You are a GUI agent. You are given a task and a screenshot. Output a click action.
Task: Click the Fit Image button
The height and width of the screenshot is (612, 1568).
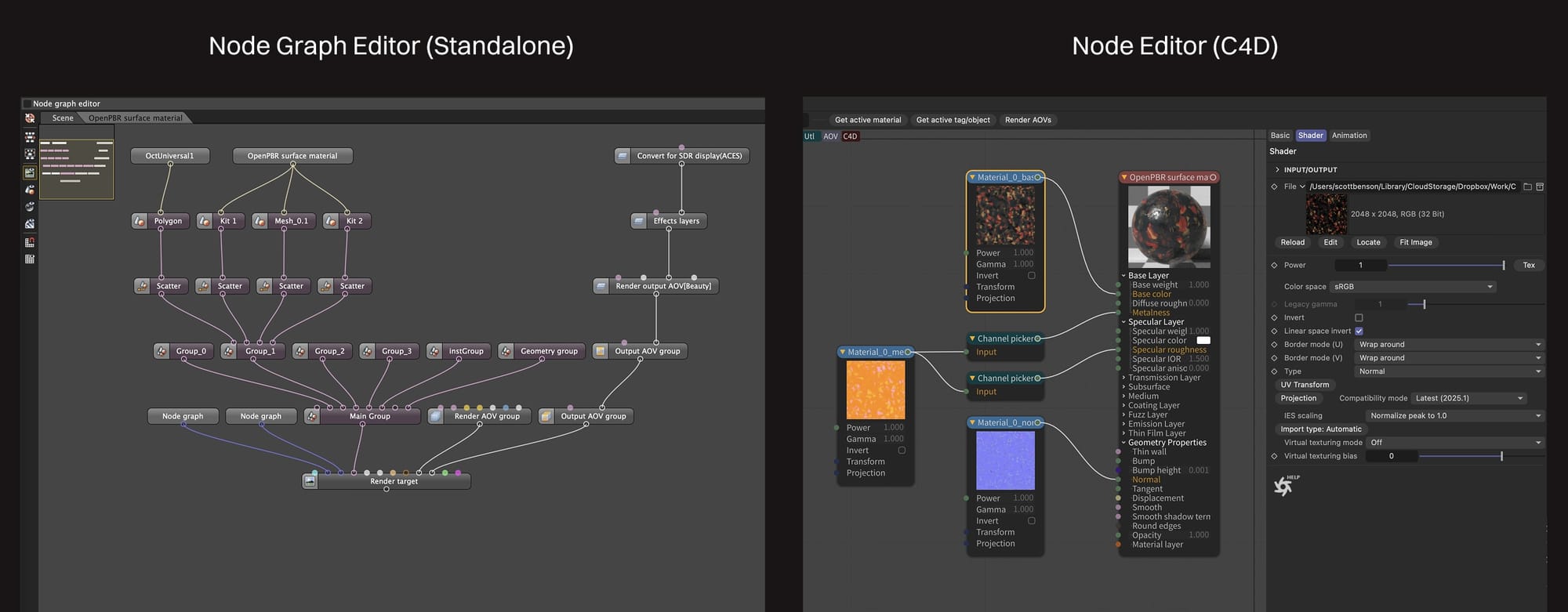coord(1416,242)
